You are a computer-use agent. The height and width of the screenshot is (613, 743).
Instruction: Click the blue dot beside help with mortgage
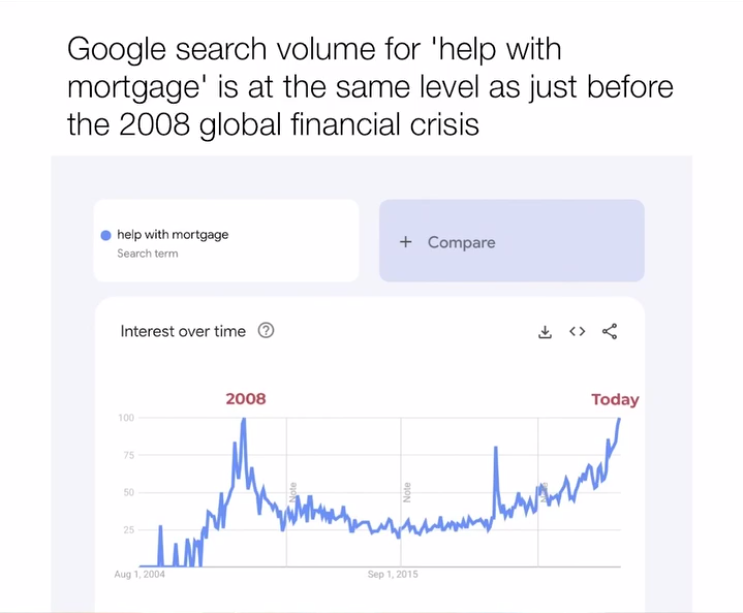pyautogui.click(x=105, y=235)
